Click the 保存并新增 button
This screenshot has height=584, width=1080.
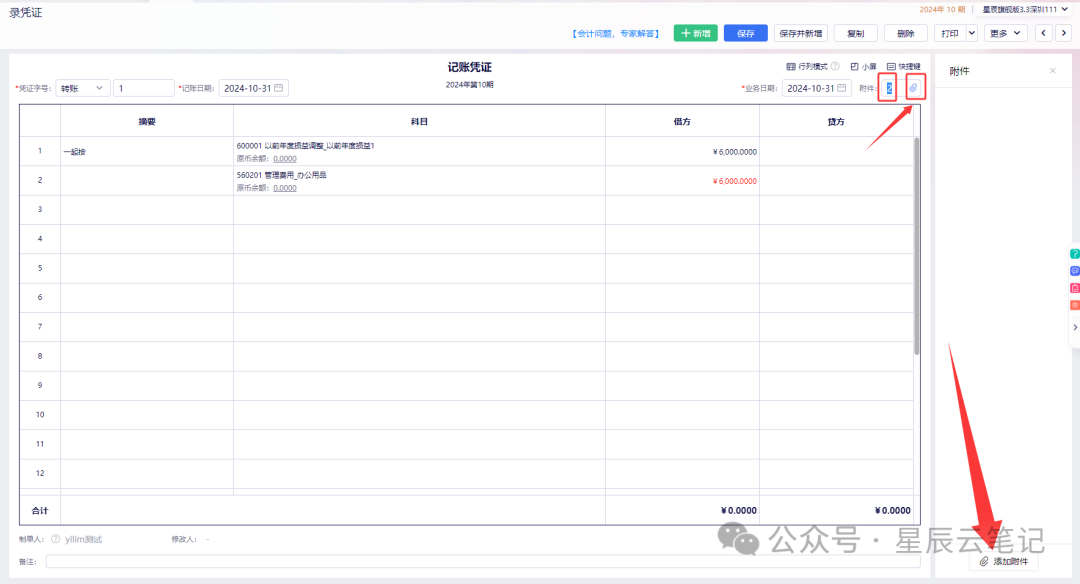click(x=800, y=33)
